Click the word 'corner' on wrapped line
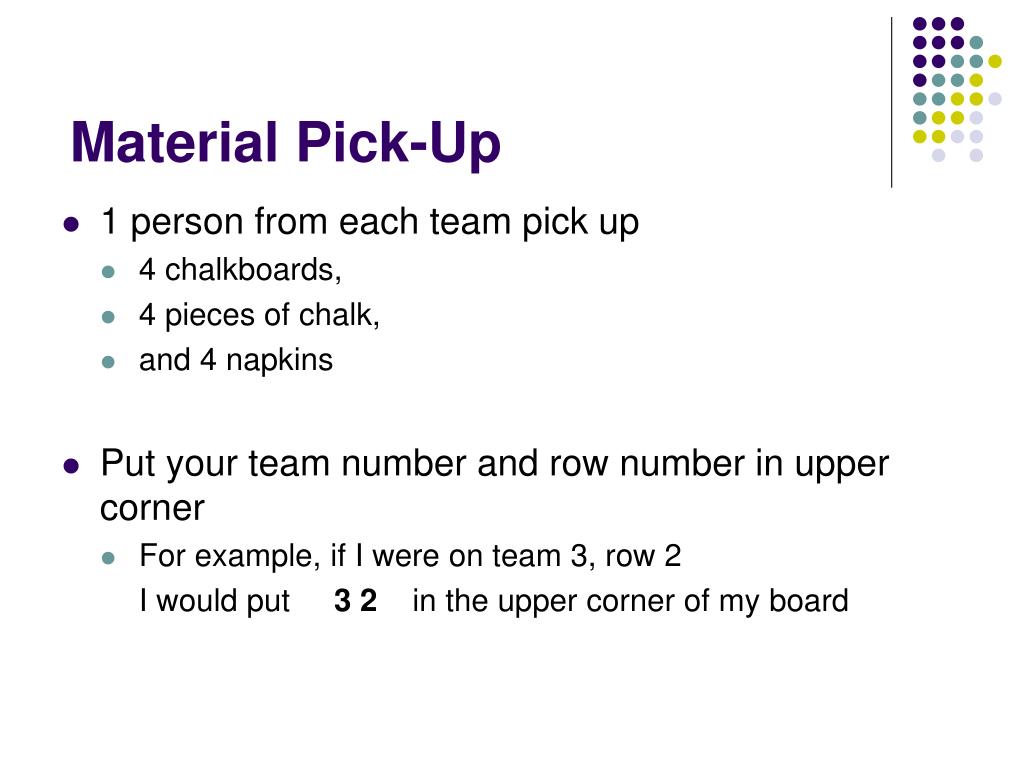 tap(152, 508)
